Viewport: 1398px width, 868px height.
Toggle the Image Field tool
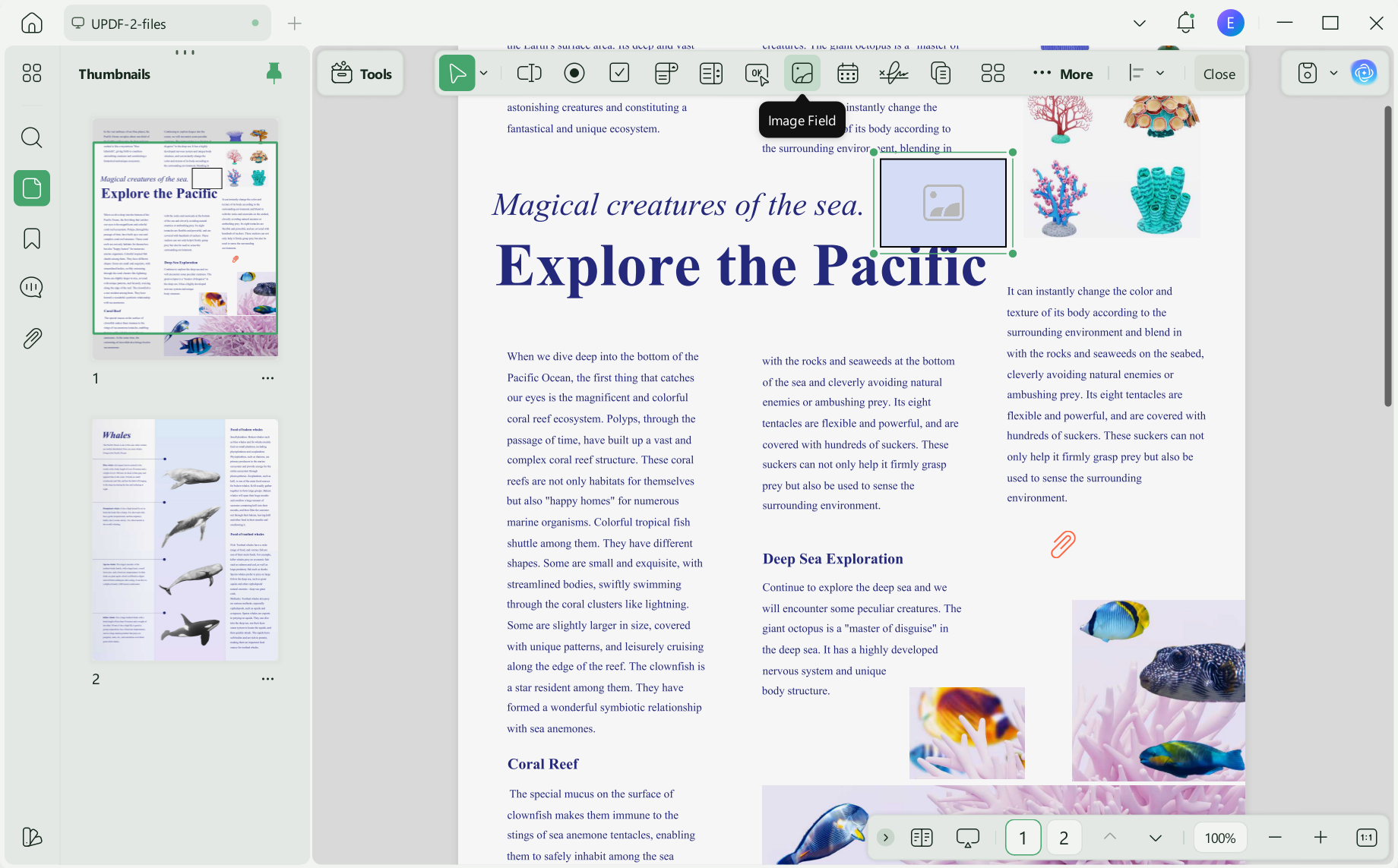[x=802, y=74]
